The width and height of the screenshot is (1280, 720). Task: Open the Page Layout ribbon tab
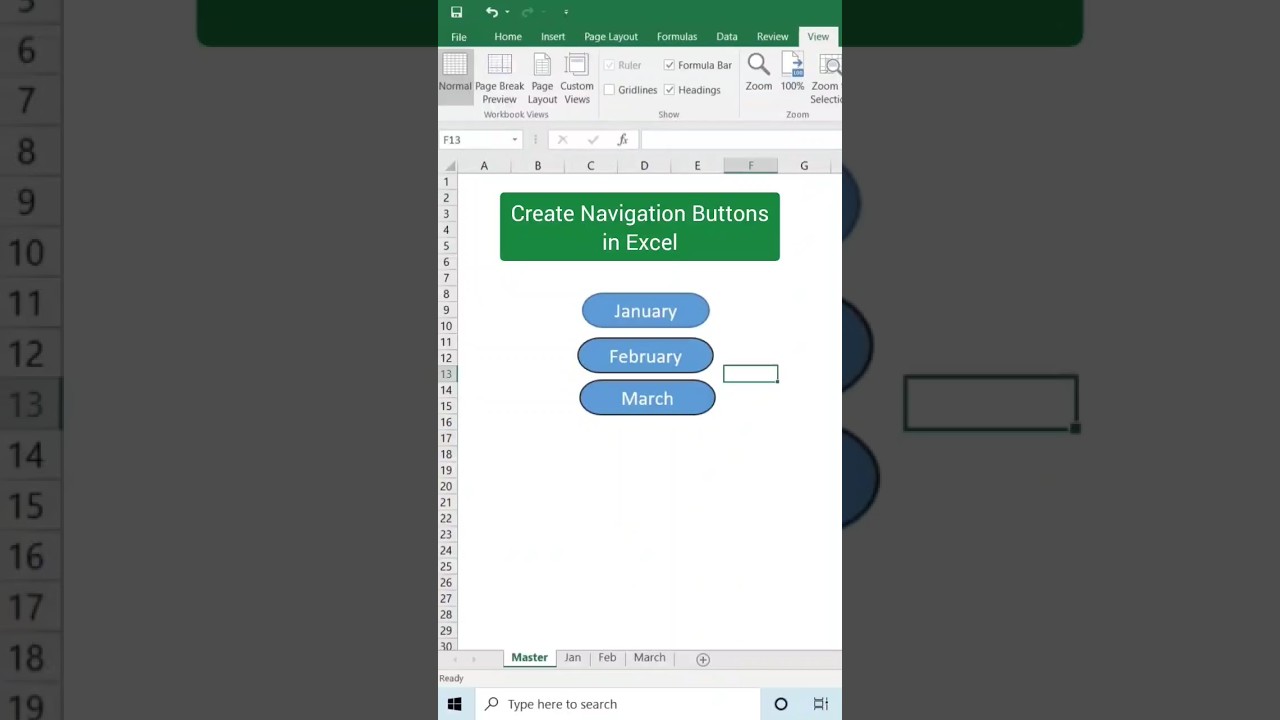[x=611, y=37]
